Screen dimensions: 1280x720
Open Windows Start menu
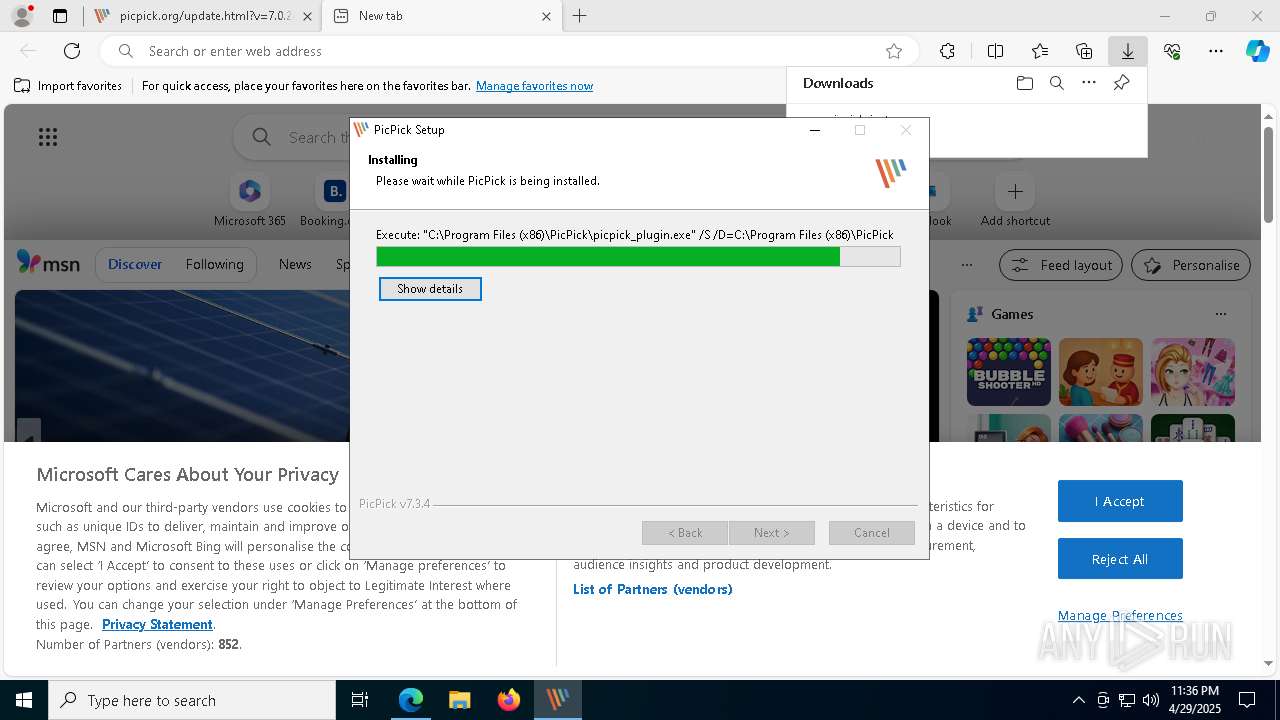24,700
